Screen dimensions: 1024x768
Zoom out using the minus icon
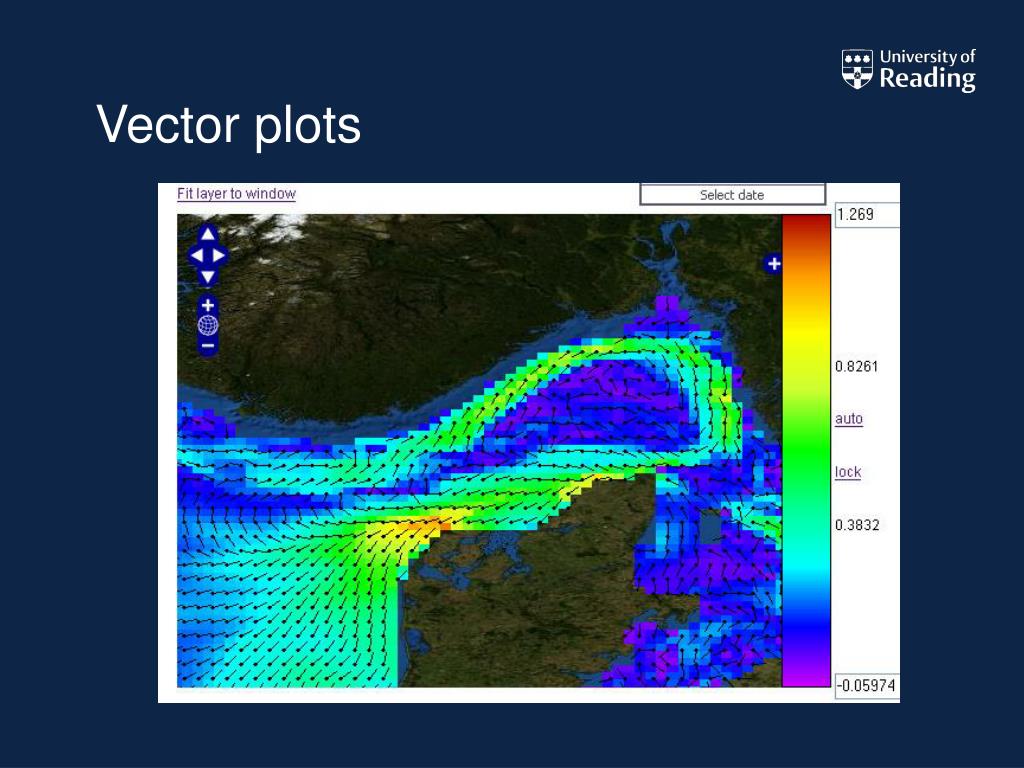tap(208, 345)
